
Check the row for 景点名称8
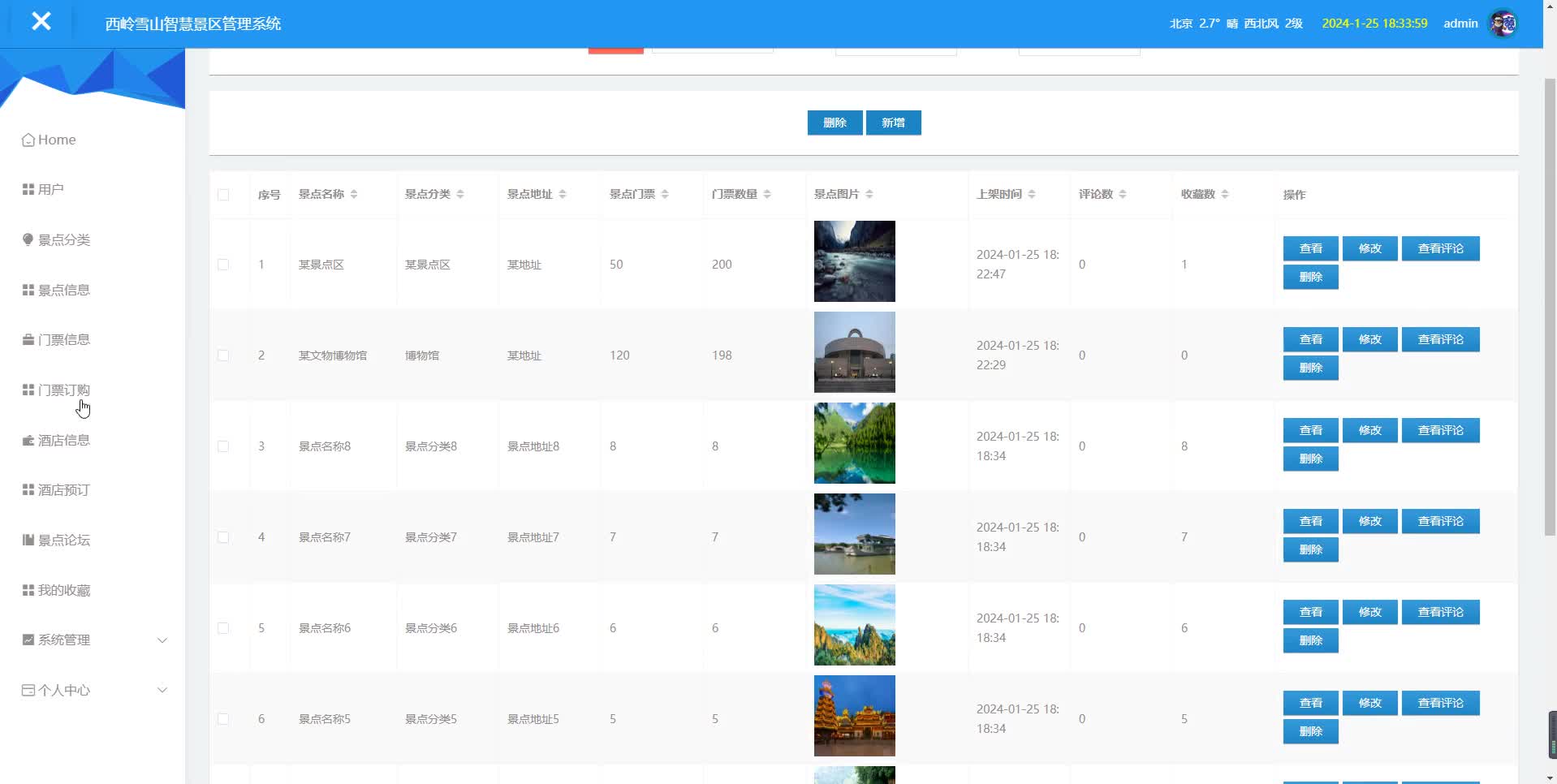pyautogui.click(x=223, y=446)
